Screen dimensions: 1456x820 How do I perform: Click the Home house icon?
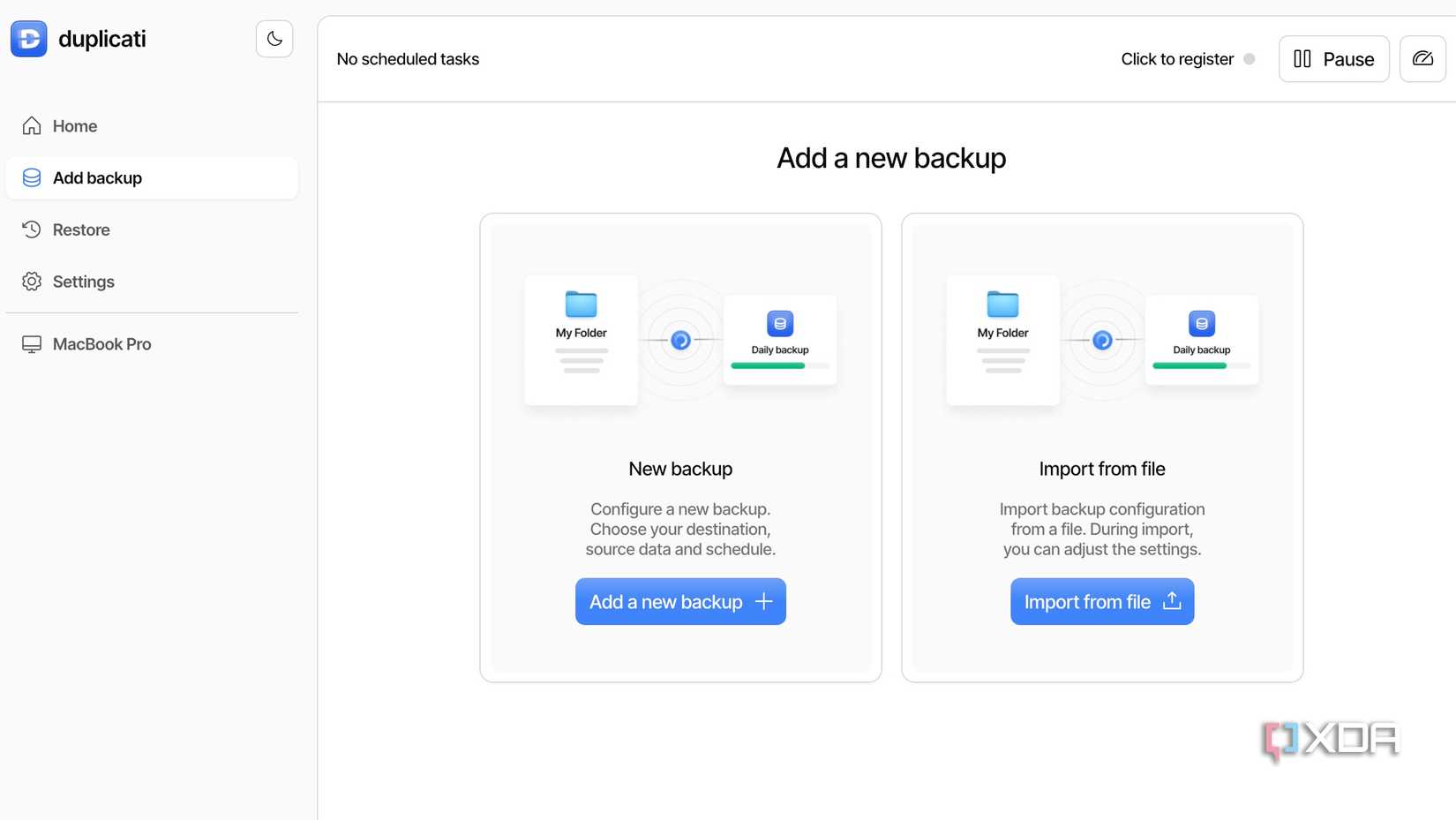click(x=32, y=126)
